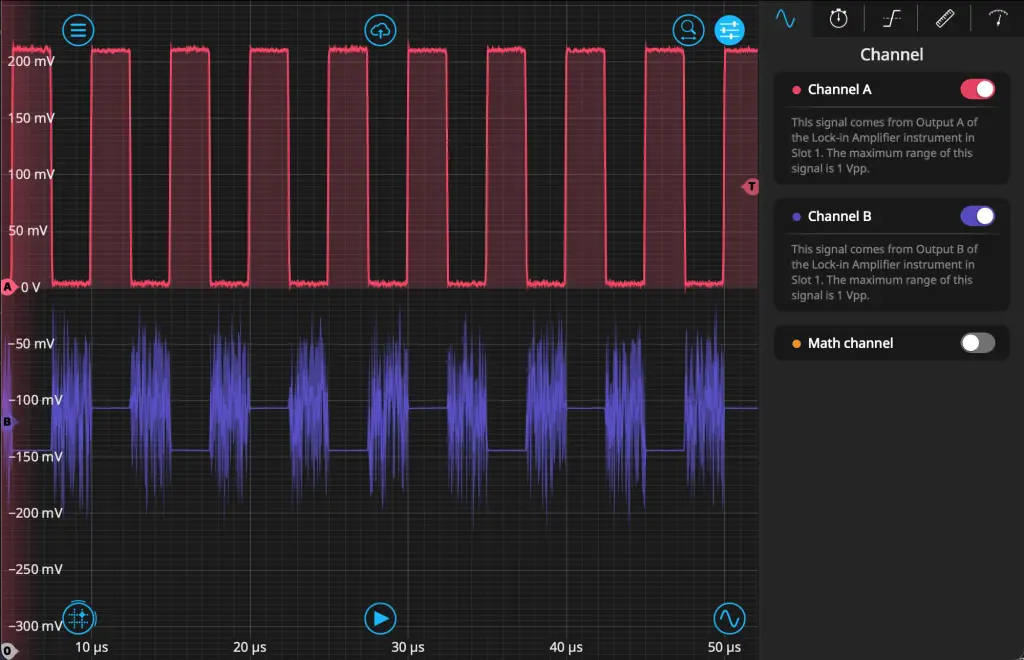The height and width of the screenshot is (660, 1024).
Task: Switch to the Trigger edge tab
Action: pos(891,18)
